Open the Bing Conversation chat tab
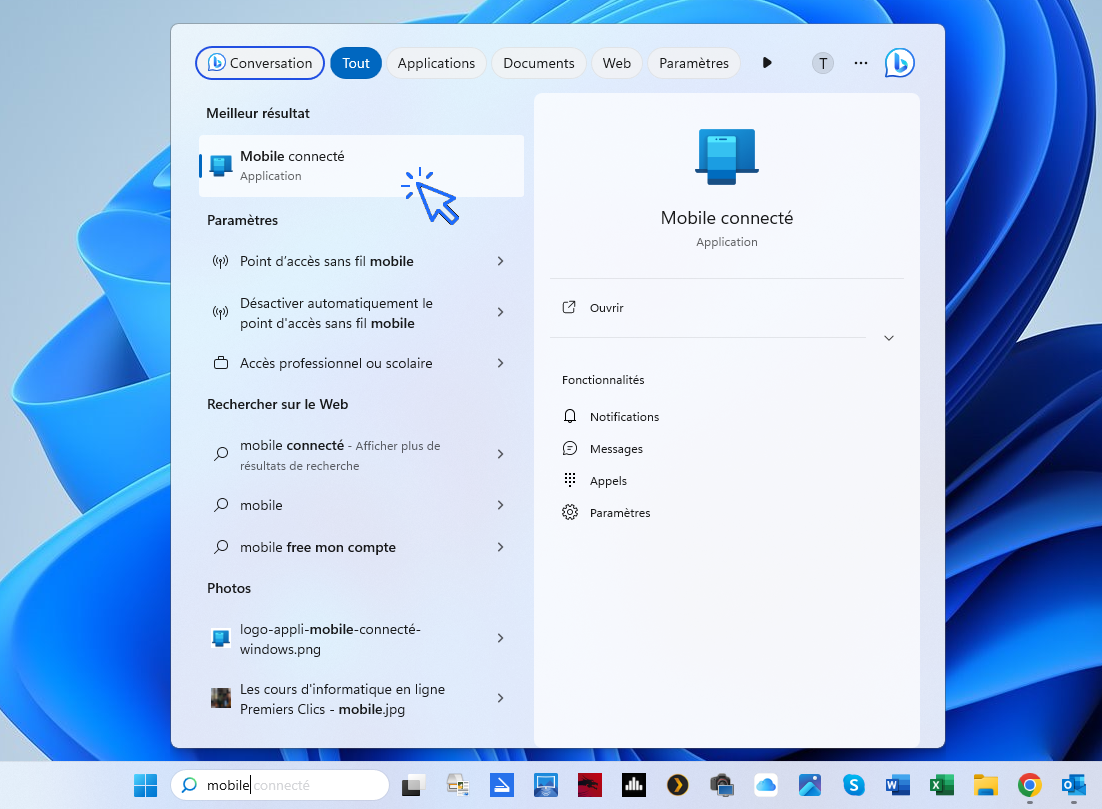This screenshot has height=809, width=1102. [259, 63]
